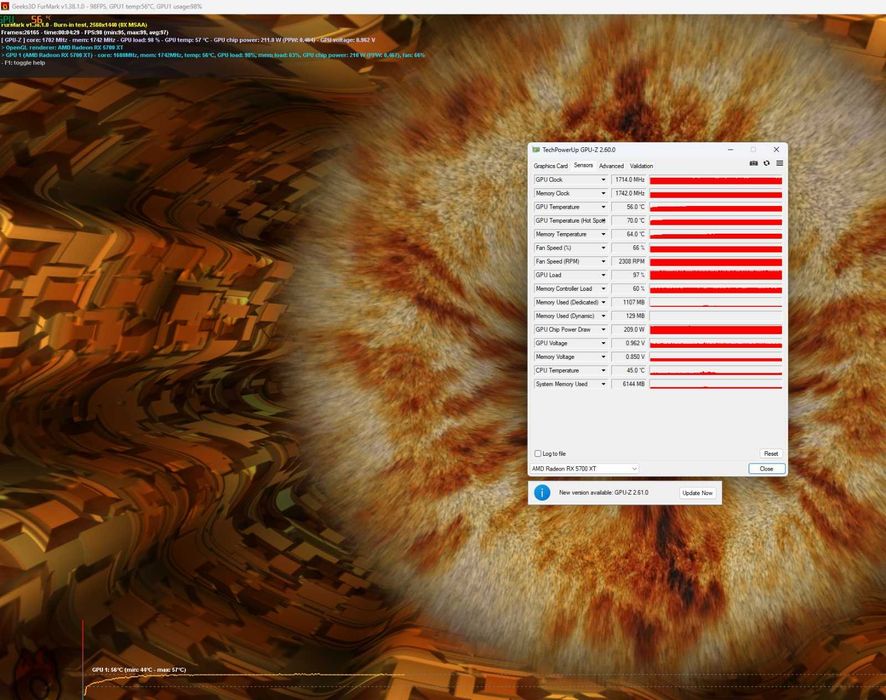Click the 209.0 W power draw value
This screenshot has height=700, width=886.
point(629,329)
